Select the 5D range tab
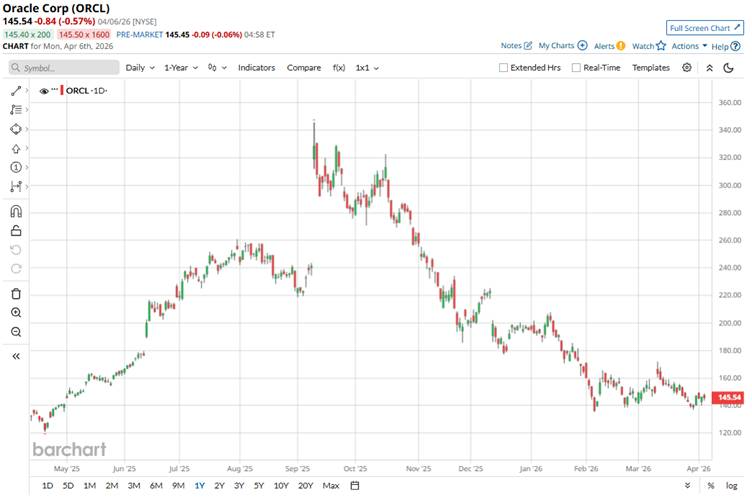This screenshot has width=752, height=500. (x=68, y=486)
